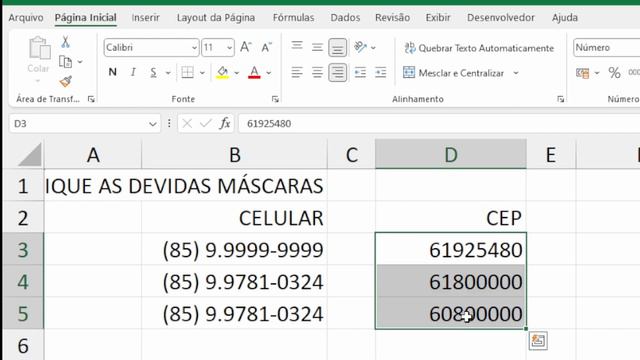The image size is (640, 360).
Task: Expand font color dropdown arrow
Action: tap(269, 73)
